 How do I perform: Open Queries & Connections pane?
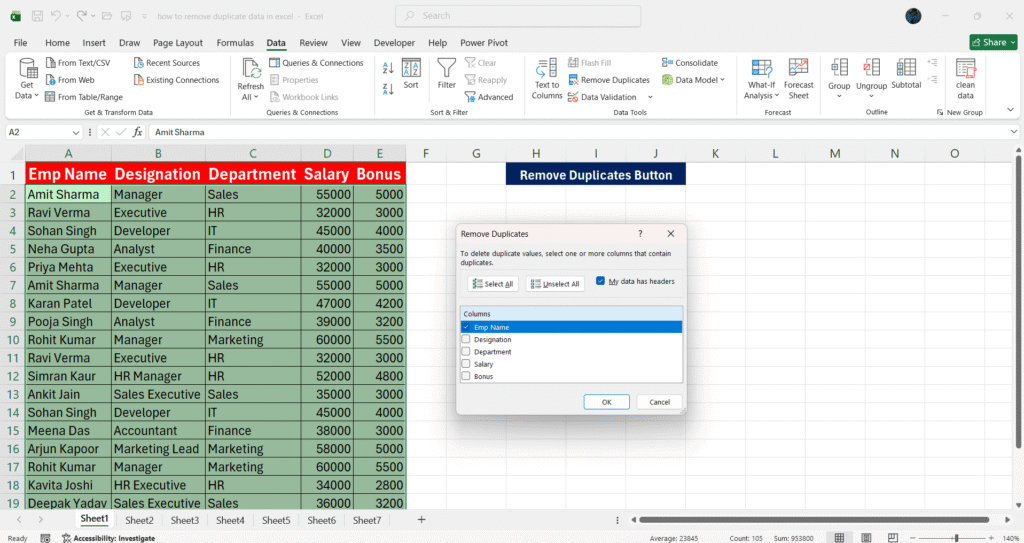[316, 63]
